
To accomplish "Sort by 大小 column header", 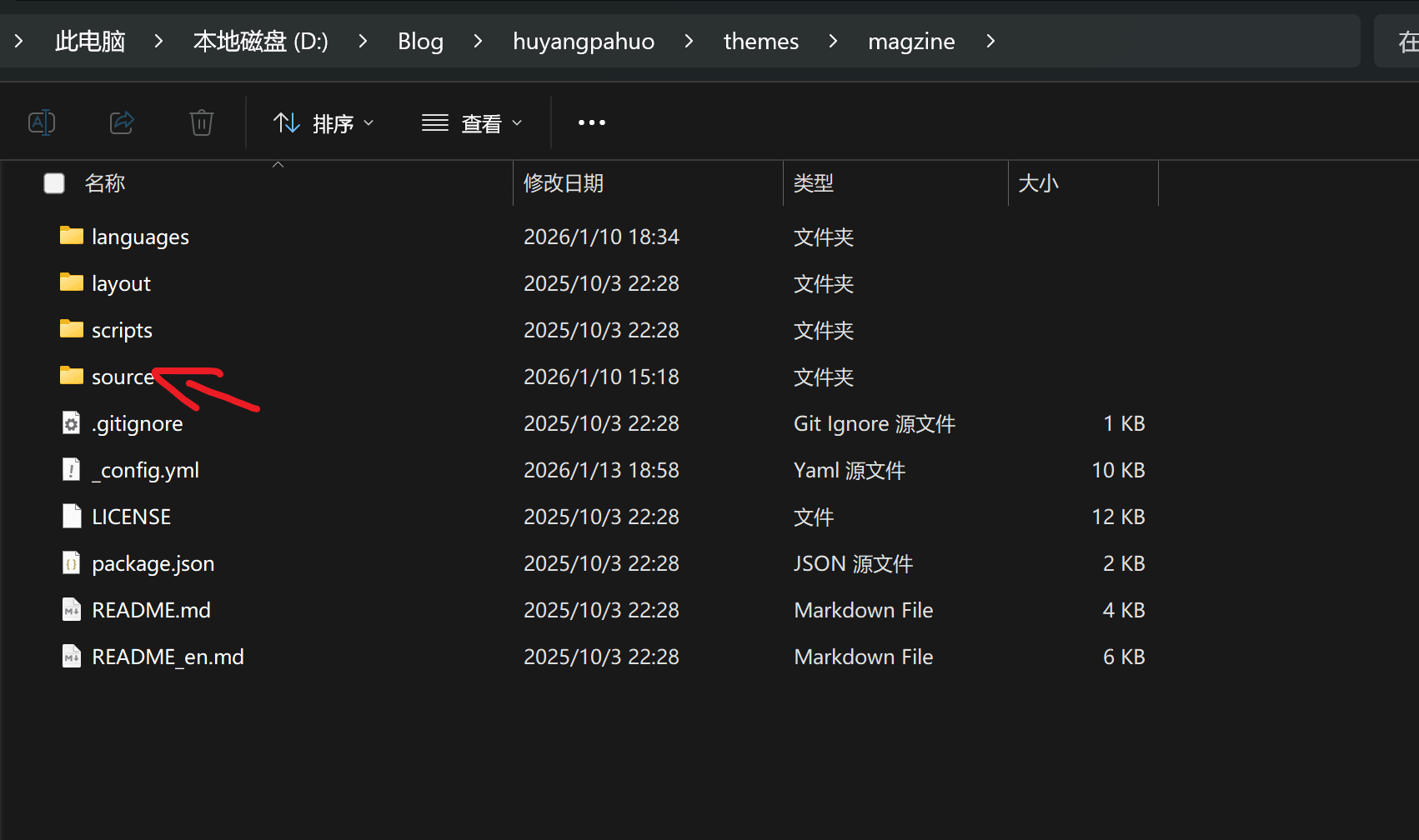I will tap(1038, 183).
